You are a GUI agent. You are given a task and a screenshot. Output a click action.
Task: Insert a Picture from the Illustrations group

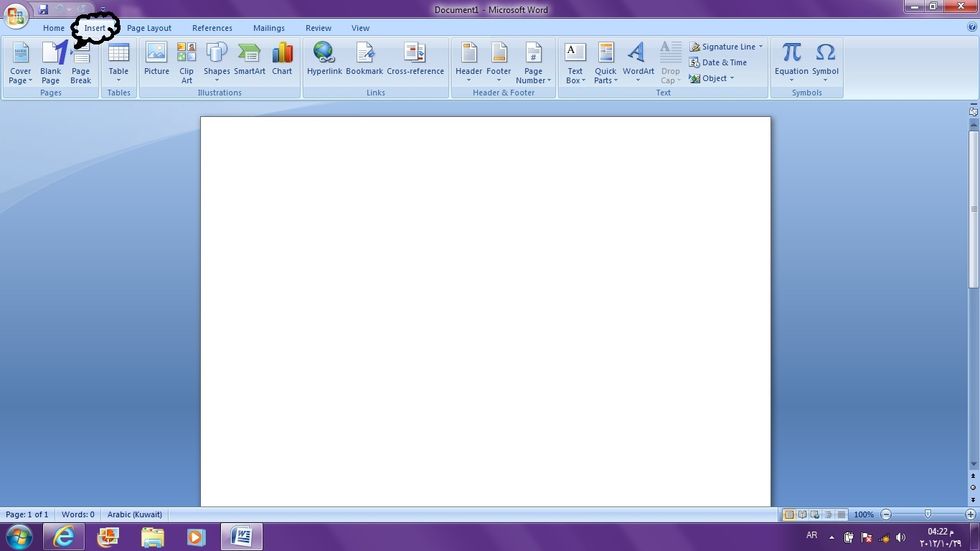coord(156,60)
